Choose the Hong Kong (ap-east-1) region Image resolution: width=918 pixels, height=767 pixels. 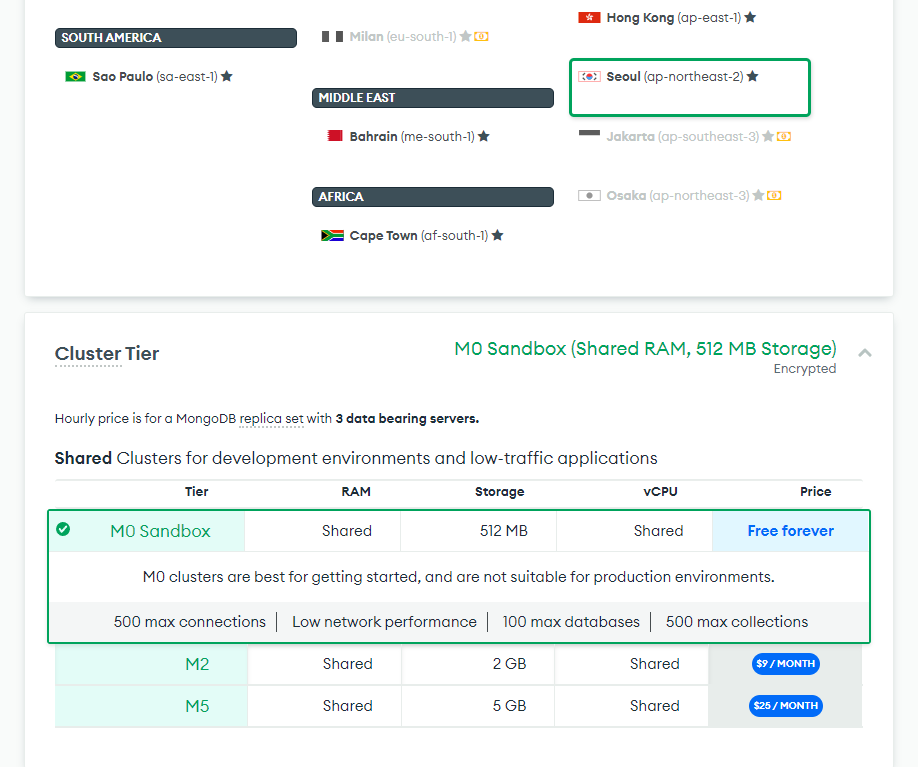pyautogui.click(x=667, y=18)
